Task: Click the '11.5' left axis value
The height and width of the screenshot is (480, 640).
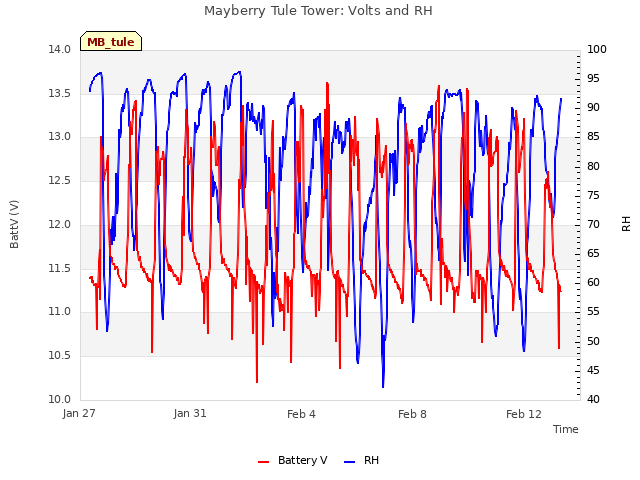Action: (x=60, y=269)
